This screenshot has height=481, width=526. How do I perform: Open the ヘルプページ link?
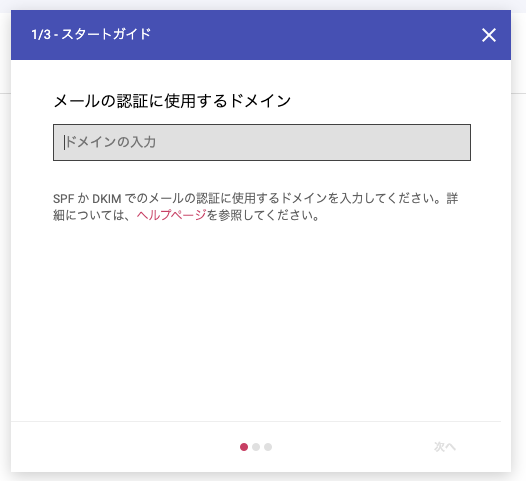[x=171, y=215]
